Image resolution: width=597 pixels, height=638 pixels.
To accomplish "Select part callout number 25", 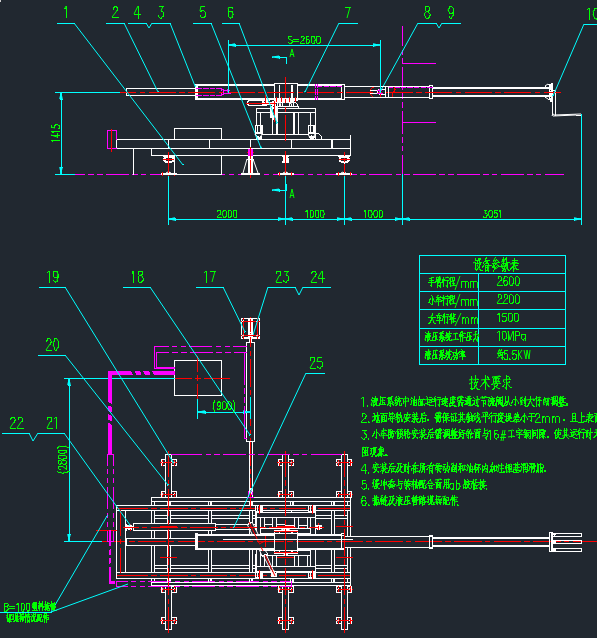I will point(316,363).
